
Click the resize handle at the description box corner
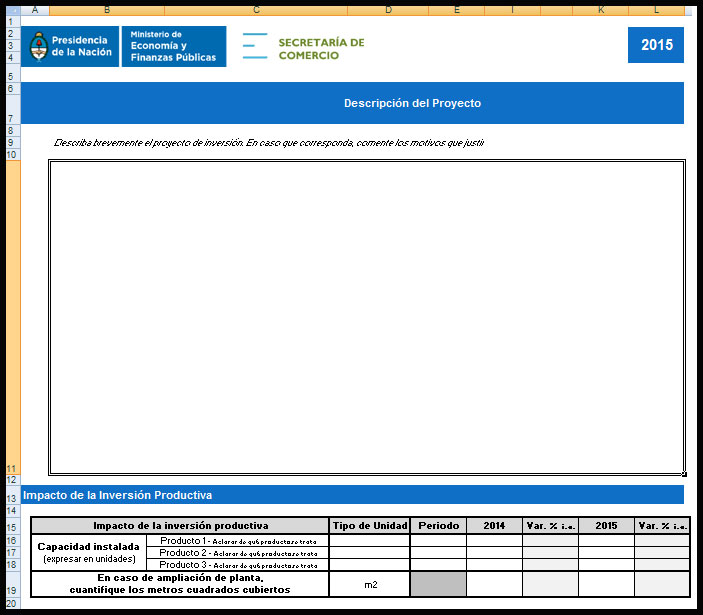(684, 473)
